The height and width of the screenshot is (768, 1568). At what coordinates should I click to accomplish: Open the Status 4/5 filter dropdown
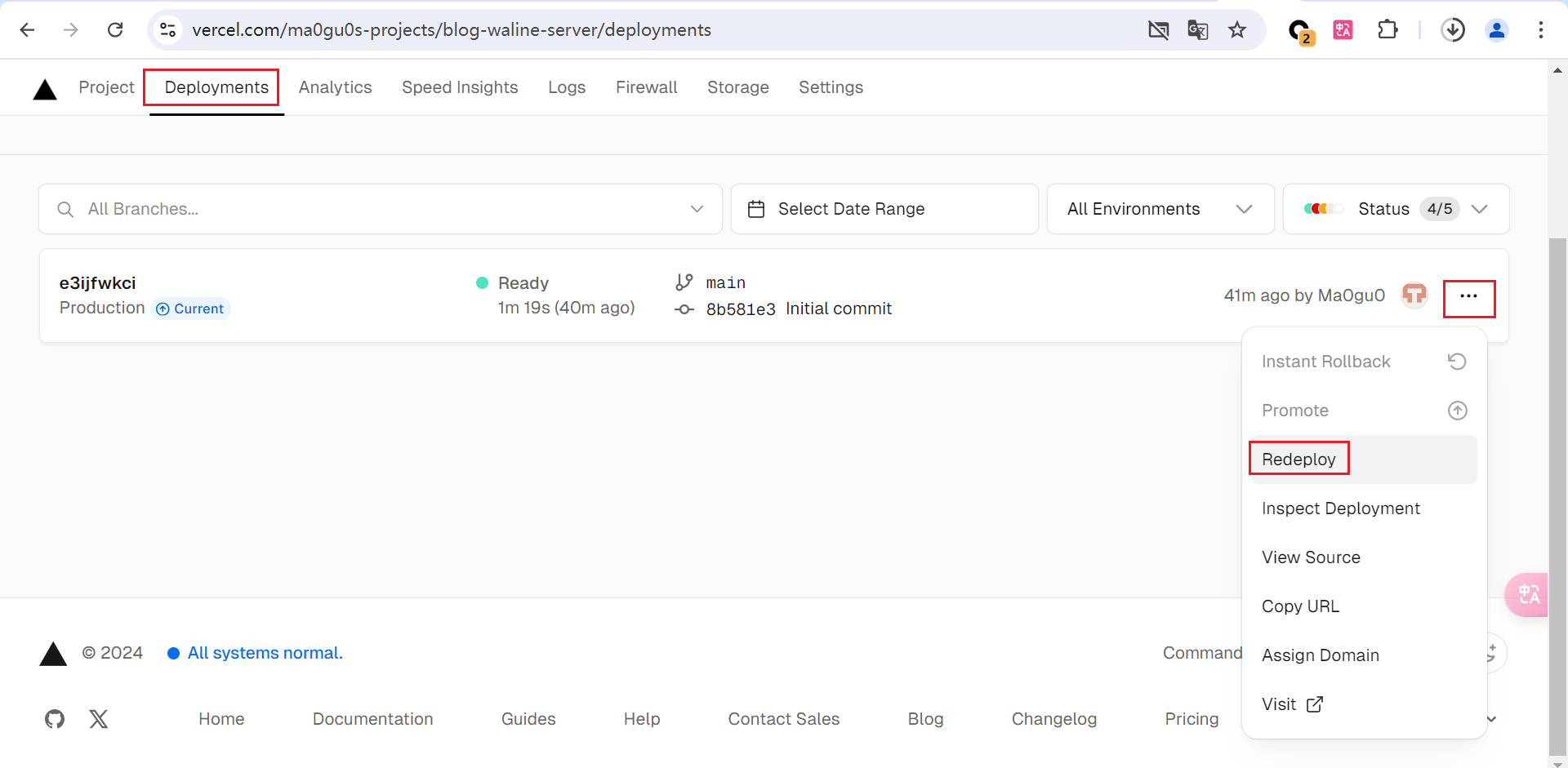(1396, 209)
